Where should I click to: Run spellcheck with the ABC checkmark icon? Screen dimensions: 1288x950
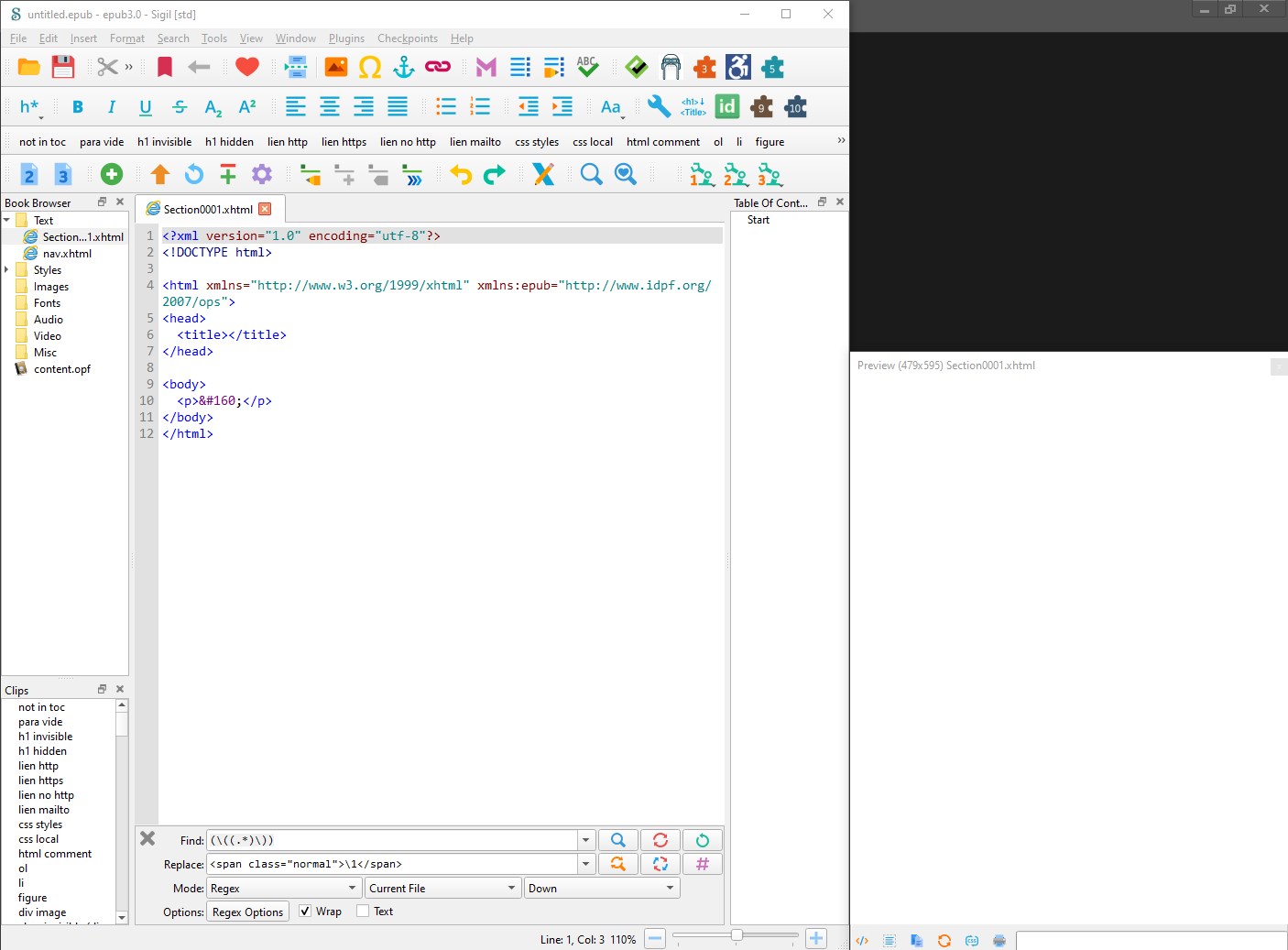pos(587,67)
